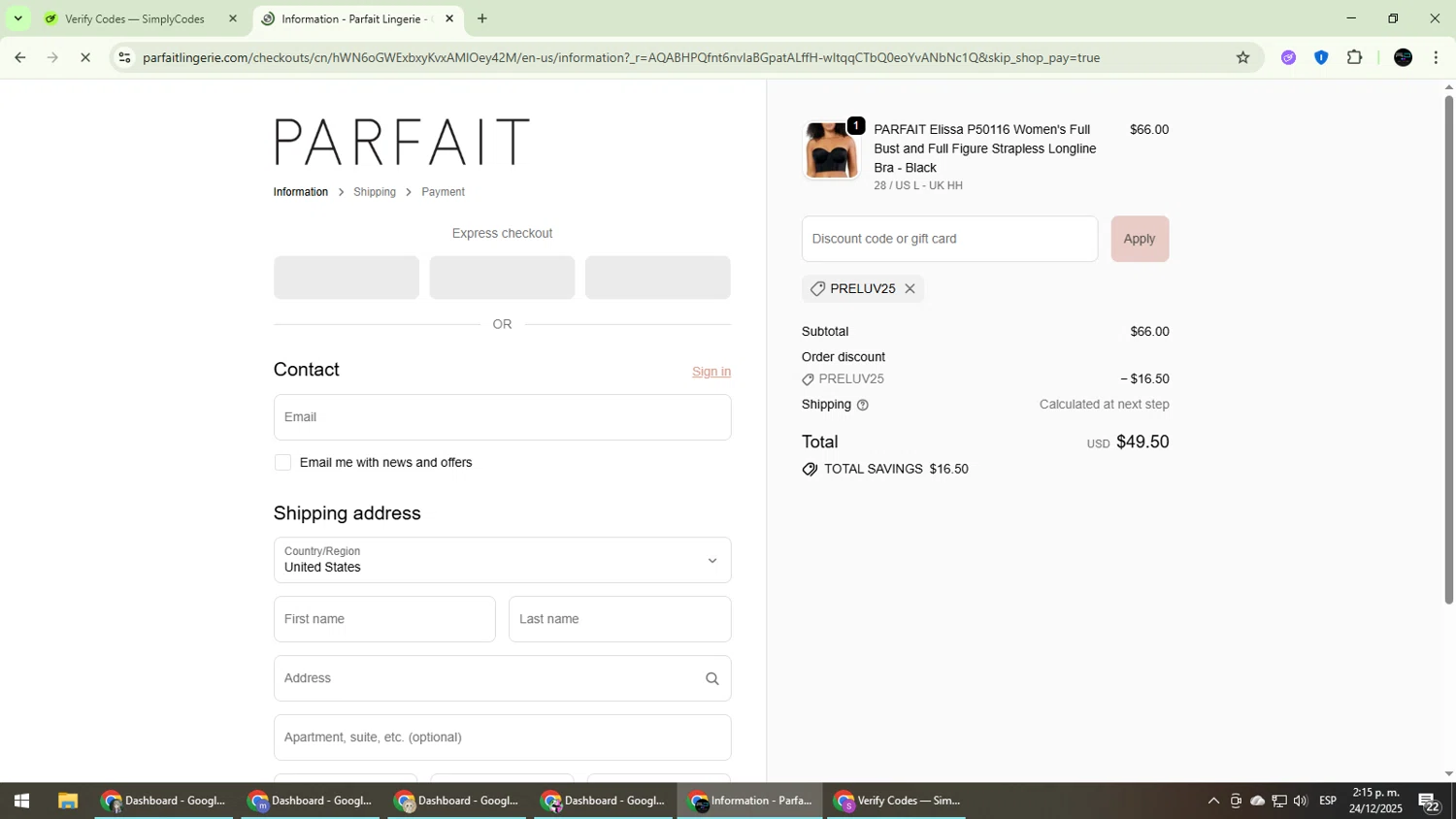Expand the Country/Region dropdown
This screenshot has height=819, width=1456.
(502, 560)
